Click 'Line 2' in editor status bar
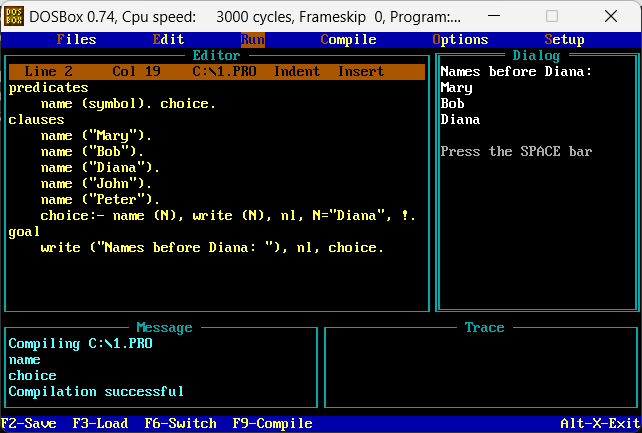642x433 pixels. pos(48,72)
